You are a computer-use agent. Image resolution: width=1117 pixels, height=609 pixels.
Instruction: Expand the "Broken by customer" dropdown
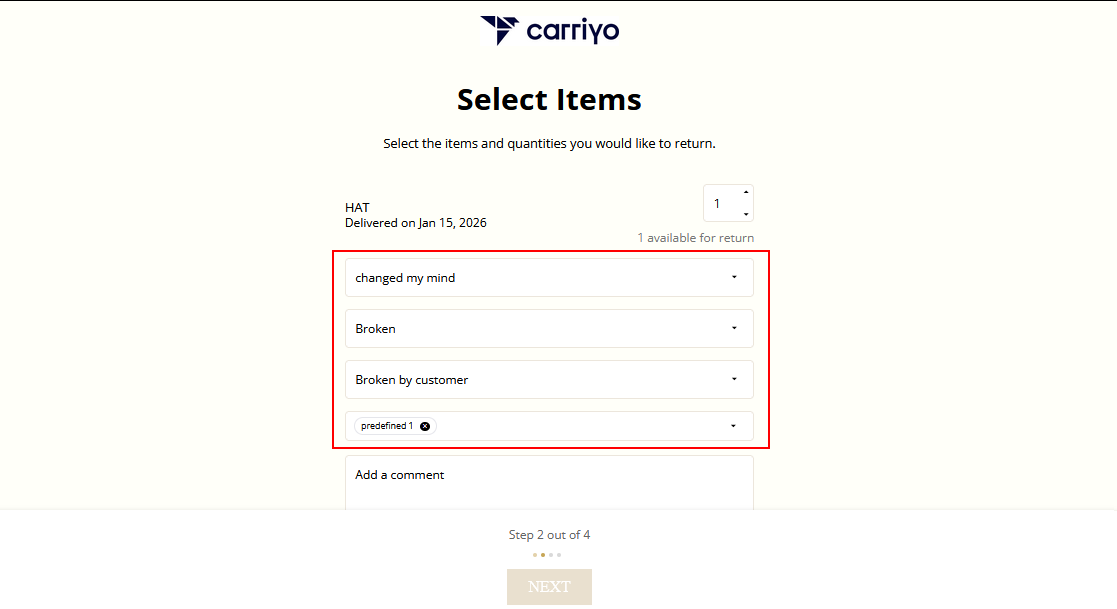549,380
